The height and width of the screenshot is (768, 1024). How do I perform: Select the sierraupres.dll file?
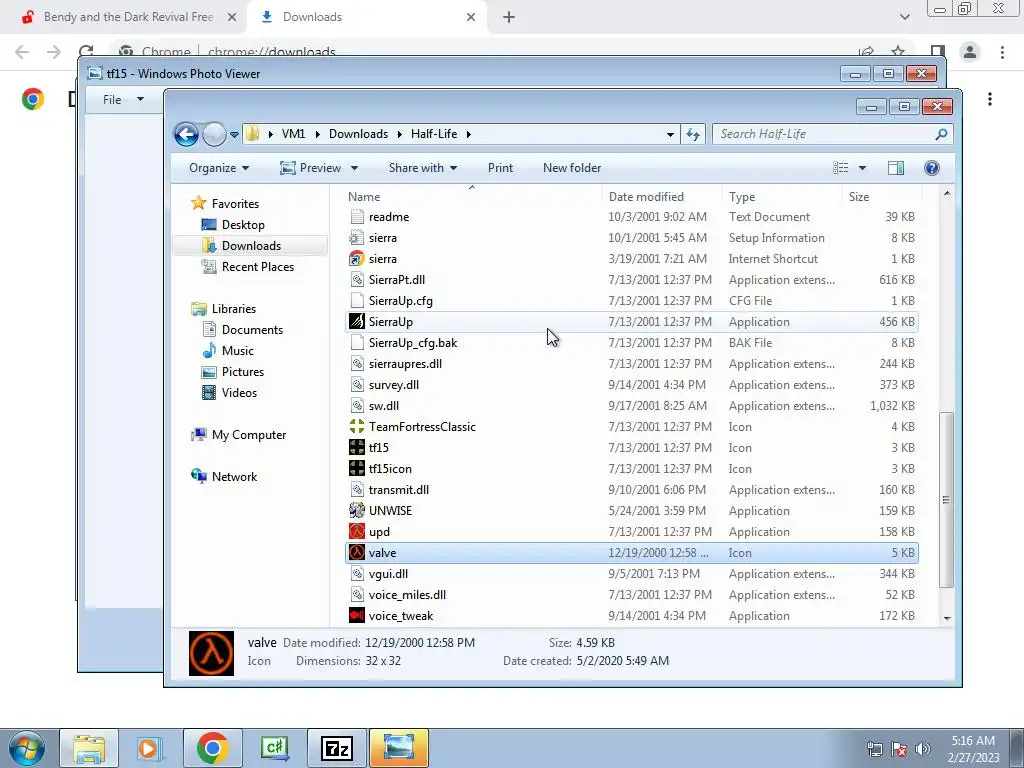[632, 364]
